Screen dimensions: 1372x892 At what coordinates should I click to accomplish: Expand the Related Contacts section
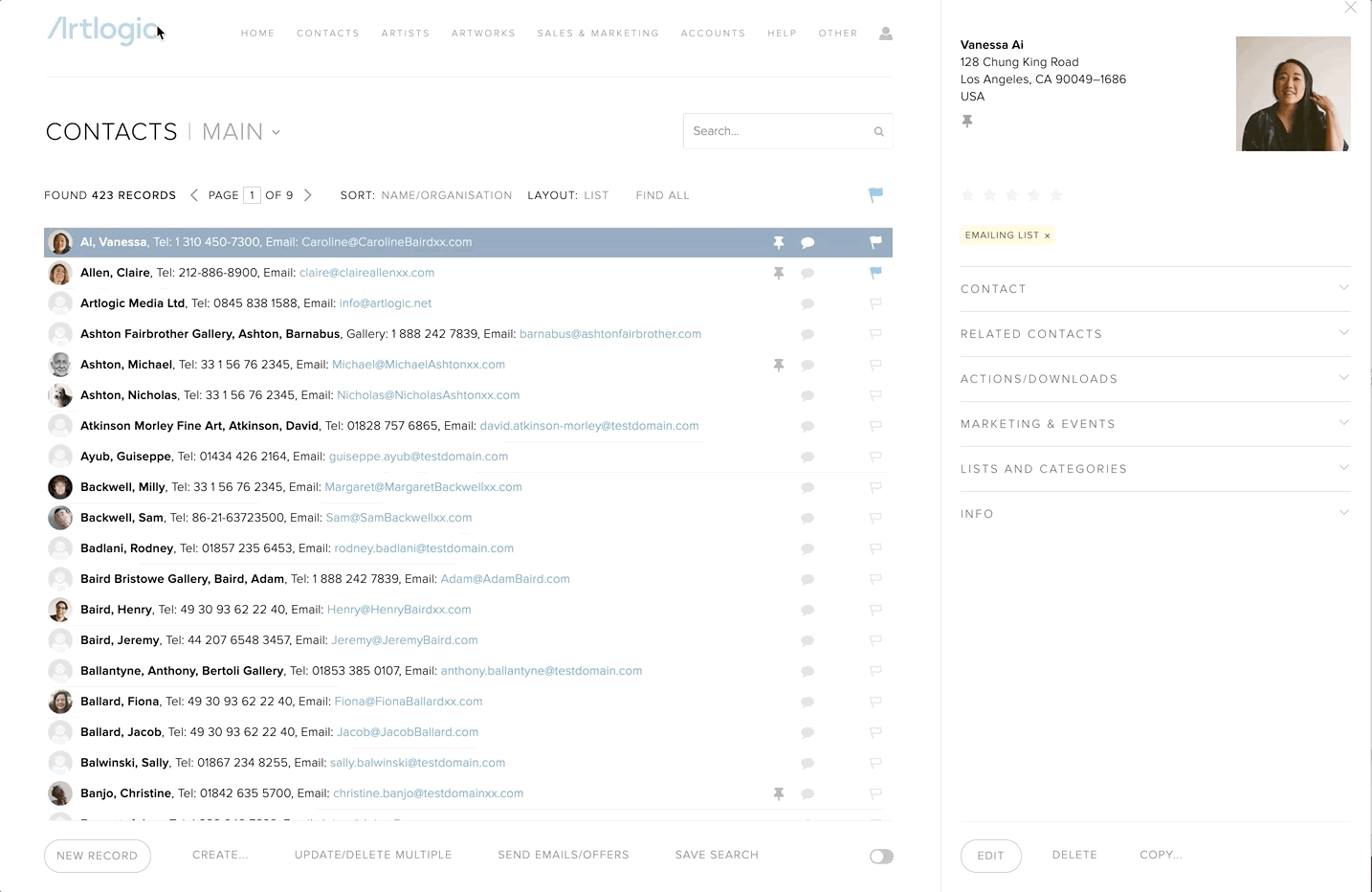1155,334
